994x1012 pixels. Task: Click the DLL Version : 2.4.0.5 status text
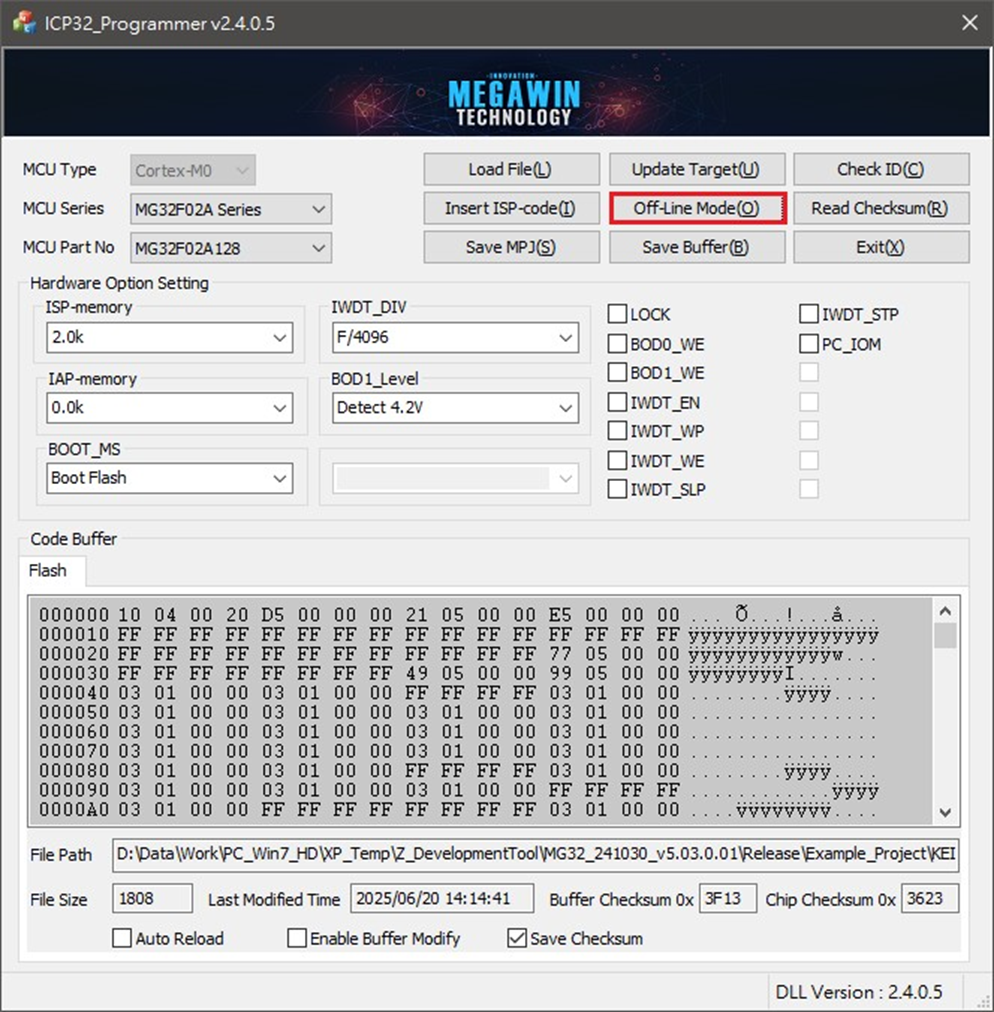tap(858, 992)
